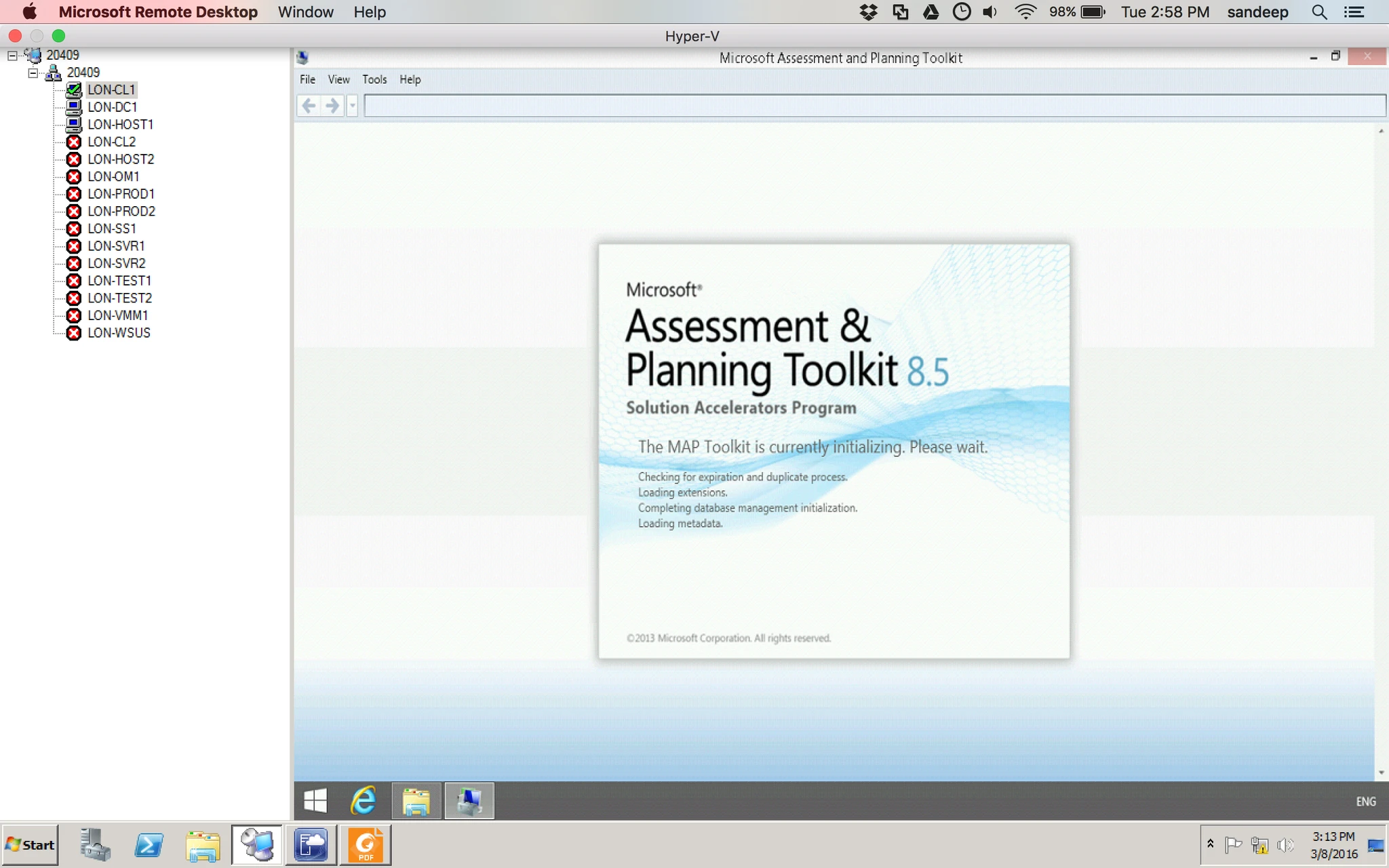Click the LON-HOST2 stopped status icon
Image resolution: width=1389 pixels, height=868 pixels.
[x=74, y=159]
